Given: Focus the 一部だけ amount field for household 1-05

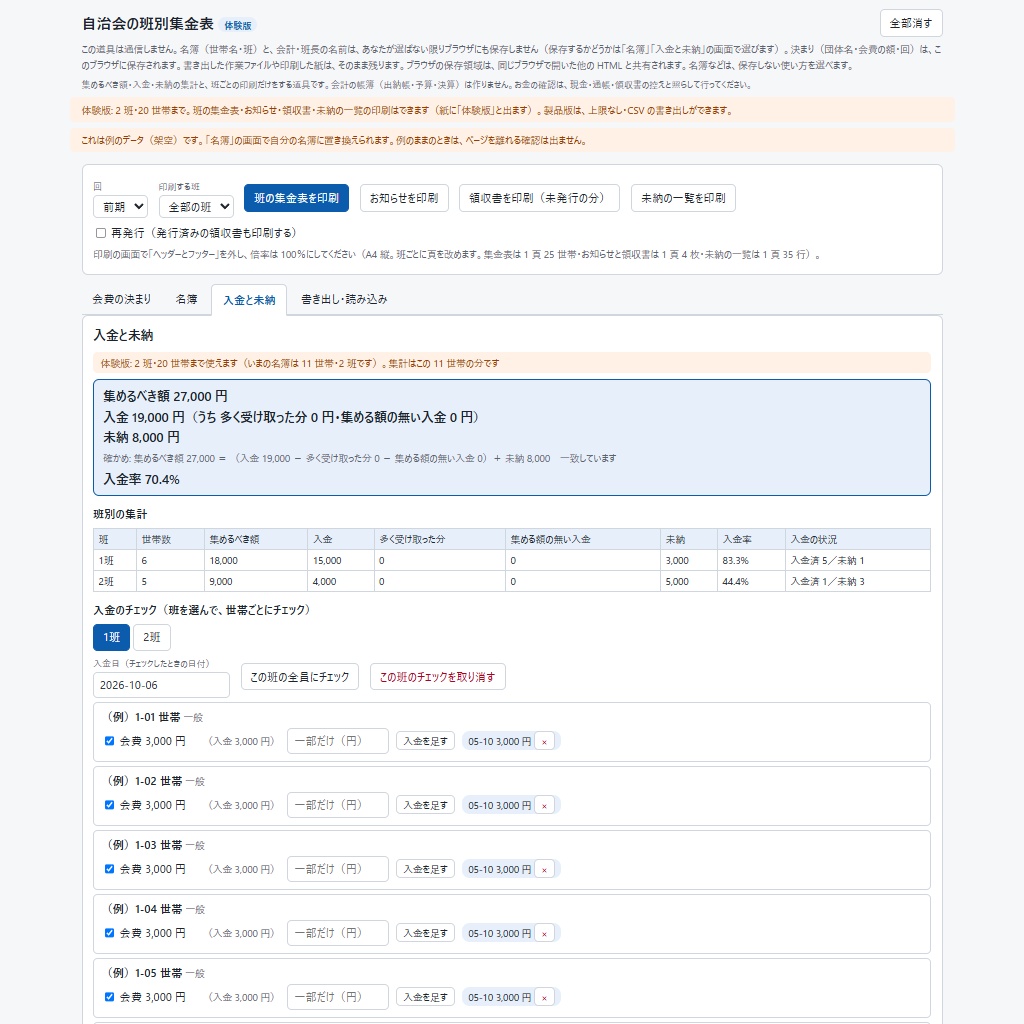Looking at the screenshot, I should tap(338, 997).
